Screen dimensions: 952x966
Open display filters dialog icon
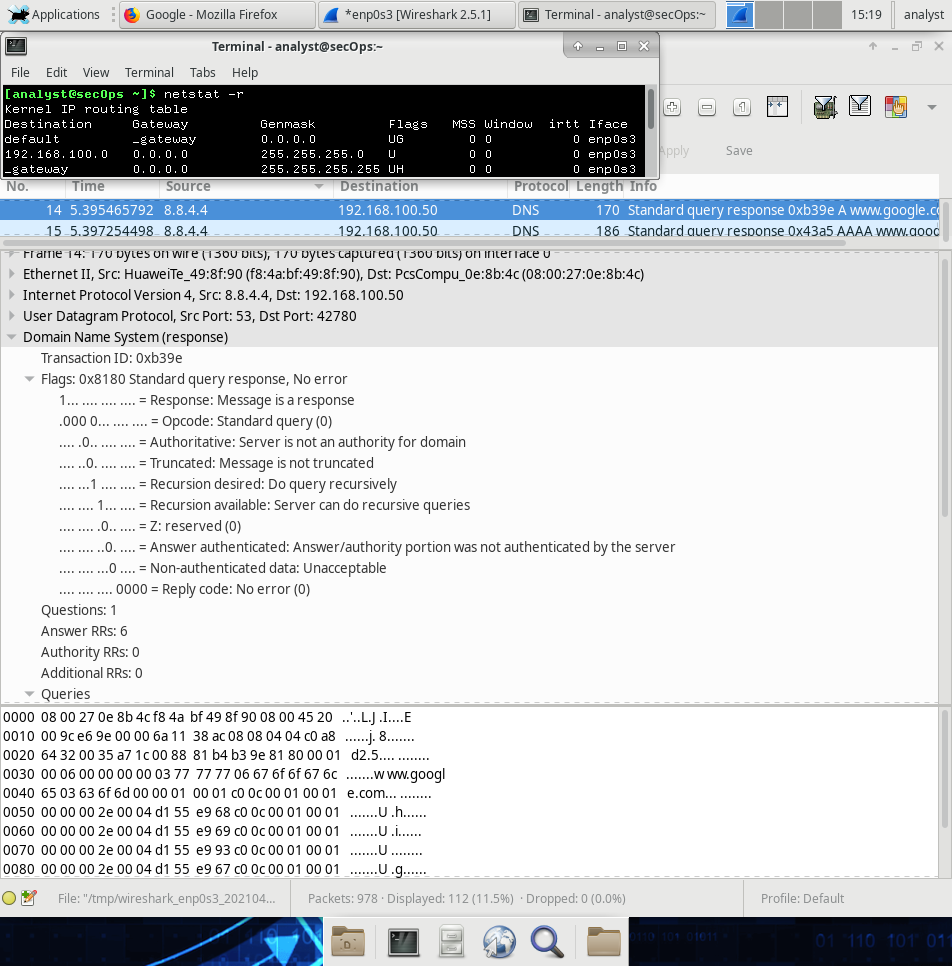tap(860, 107)
